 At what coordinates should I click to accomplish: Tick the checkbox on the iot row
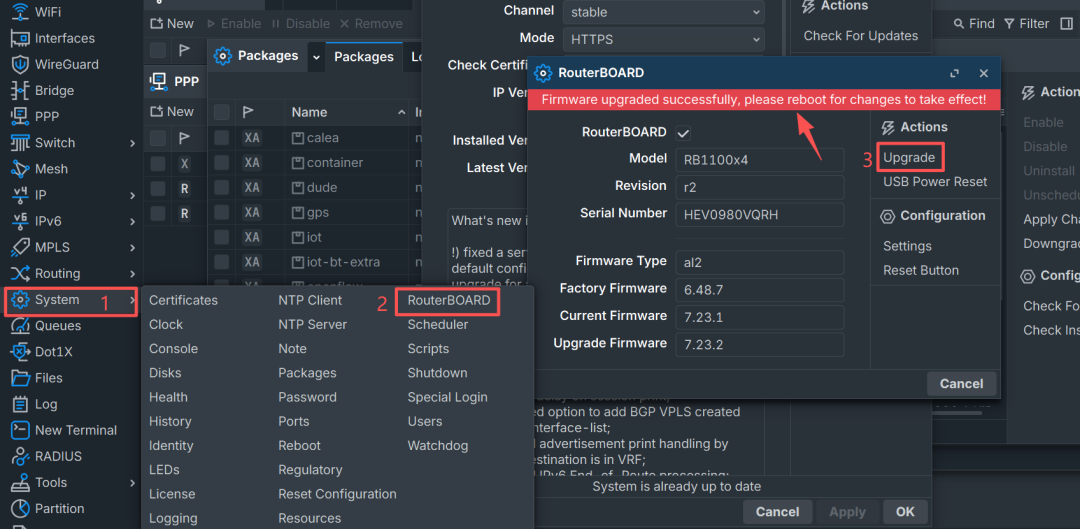click(221, 237)
